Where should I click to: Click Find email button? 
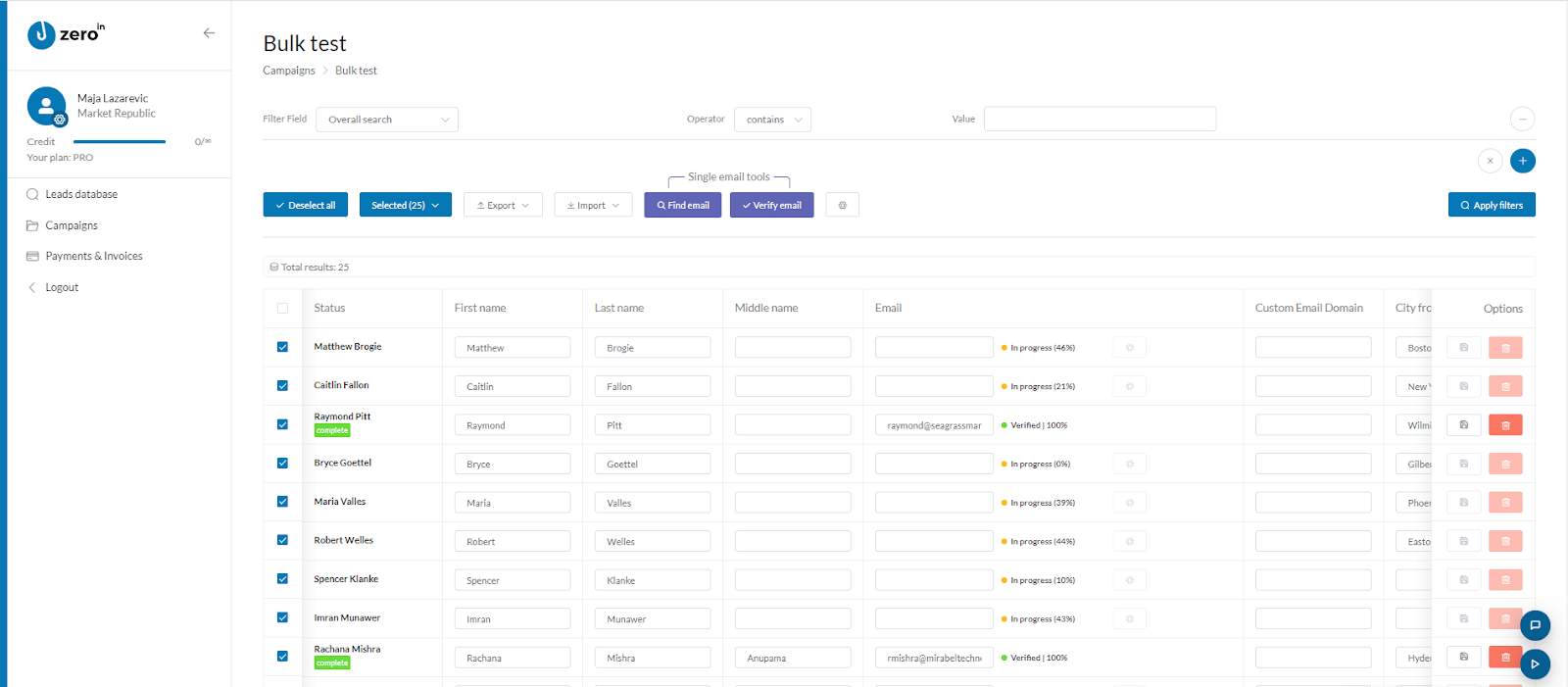click(x=683, y=205)
